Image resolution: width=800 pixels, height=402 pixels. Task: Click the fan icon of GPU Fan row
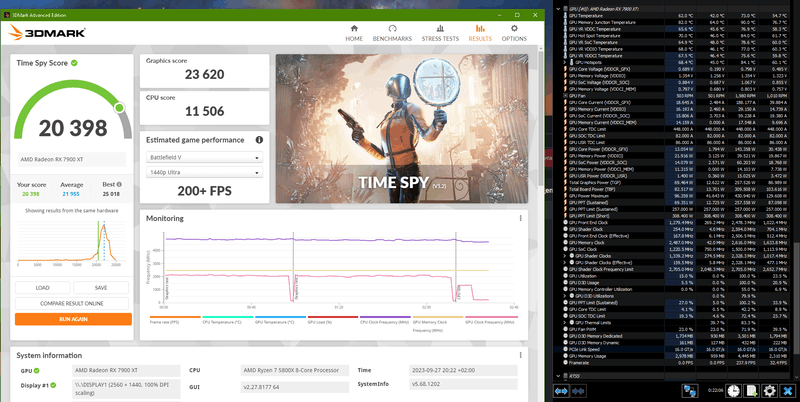pos(565,95)
